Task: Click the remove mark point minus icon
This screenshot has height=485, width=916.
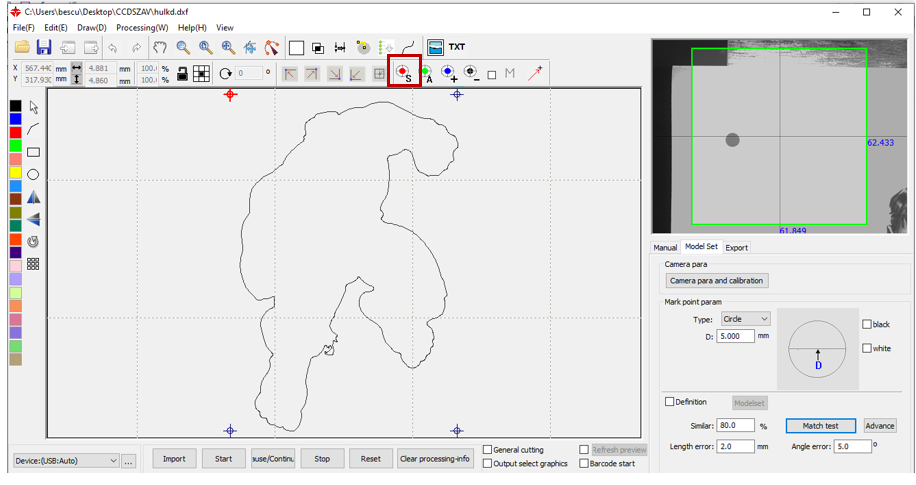Action: coord(471,73)
